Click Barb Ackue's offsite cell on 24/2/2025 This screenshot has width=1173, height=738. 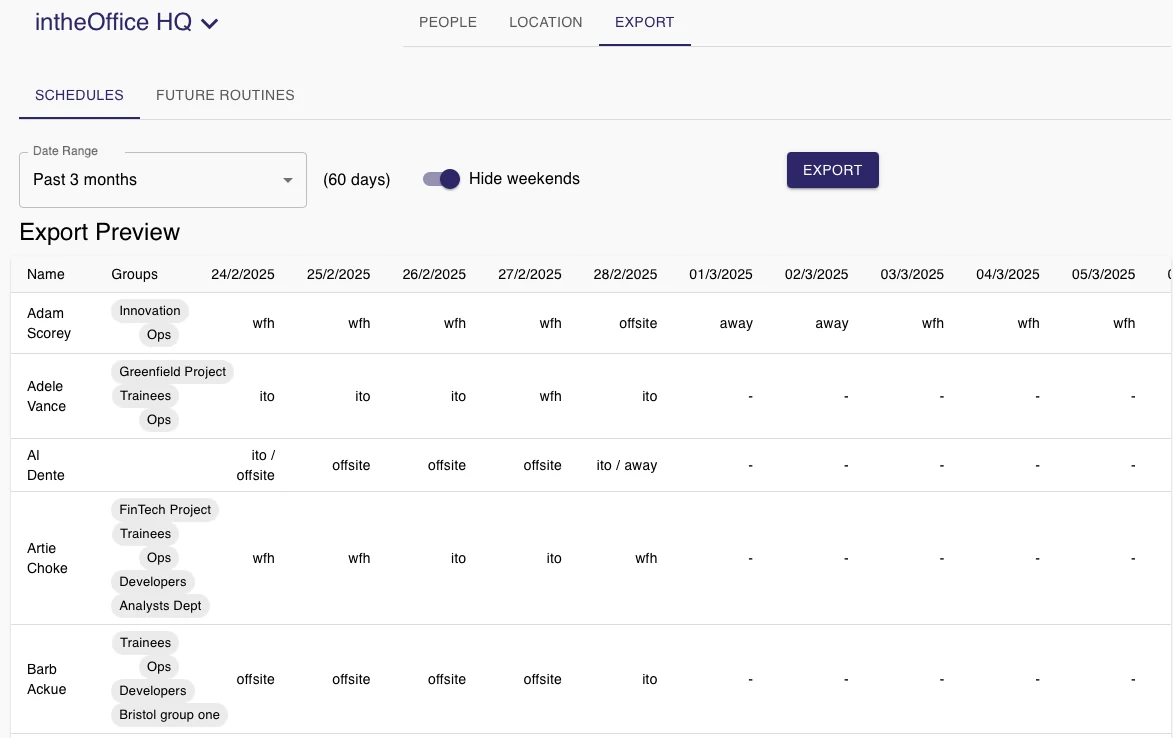click(255, 680)
